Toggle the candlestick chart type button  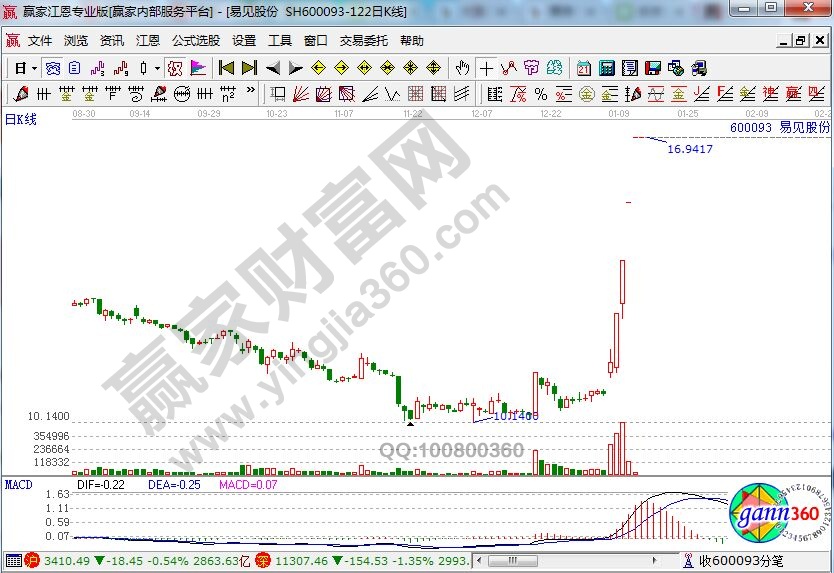144,68
